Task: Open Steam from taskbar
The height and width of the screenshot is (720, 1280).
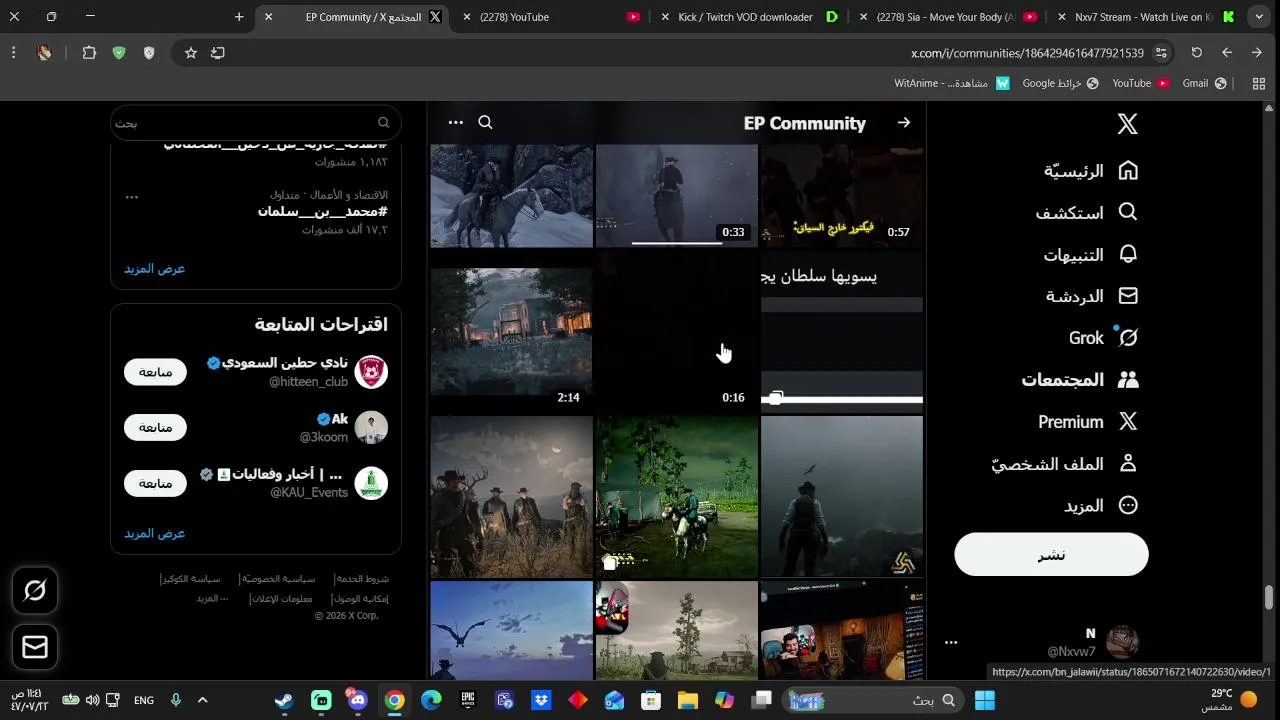Action: coord(284,700)
